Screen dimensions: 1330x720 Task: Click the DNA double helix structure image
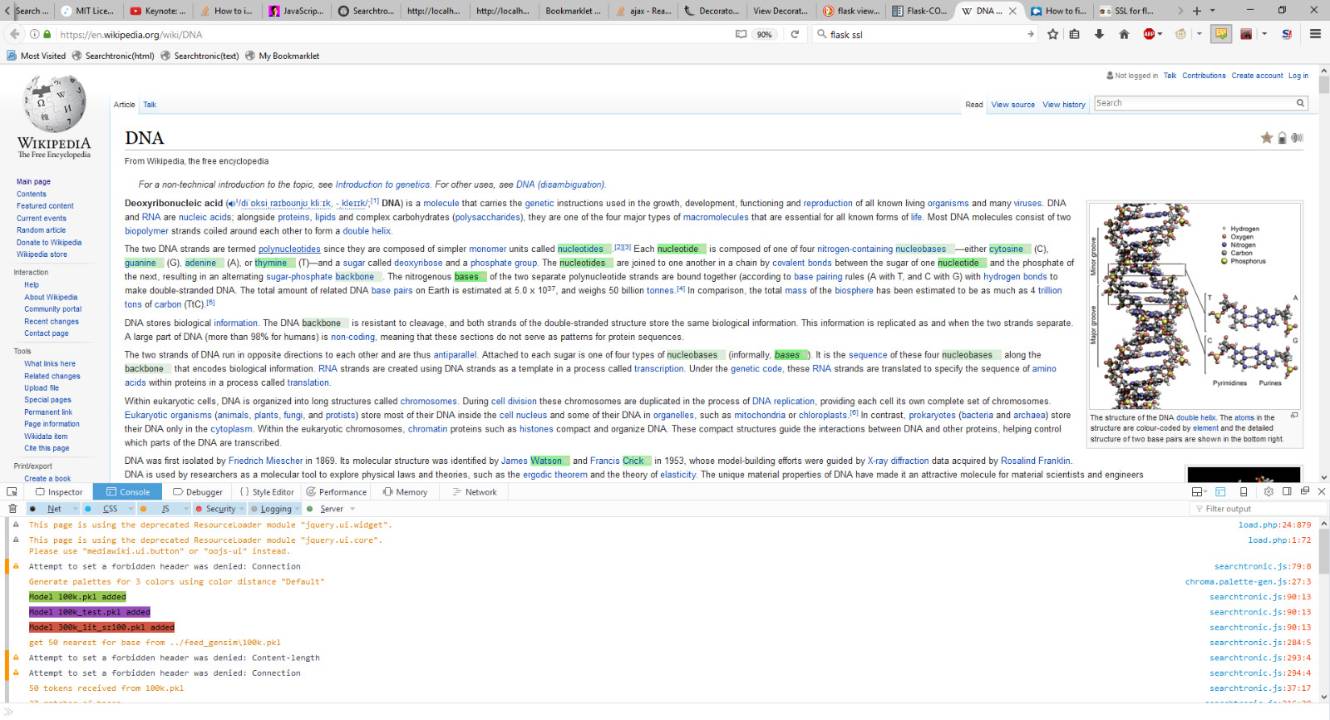[1194, 306]
